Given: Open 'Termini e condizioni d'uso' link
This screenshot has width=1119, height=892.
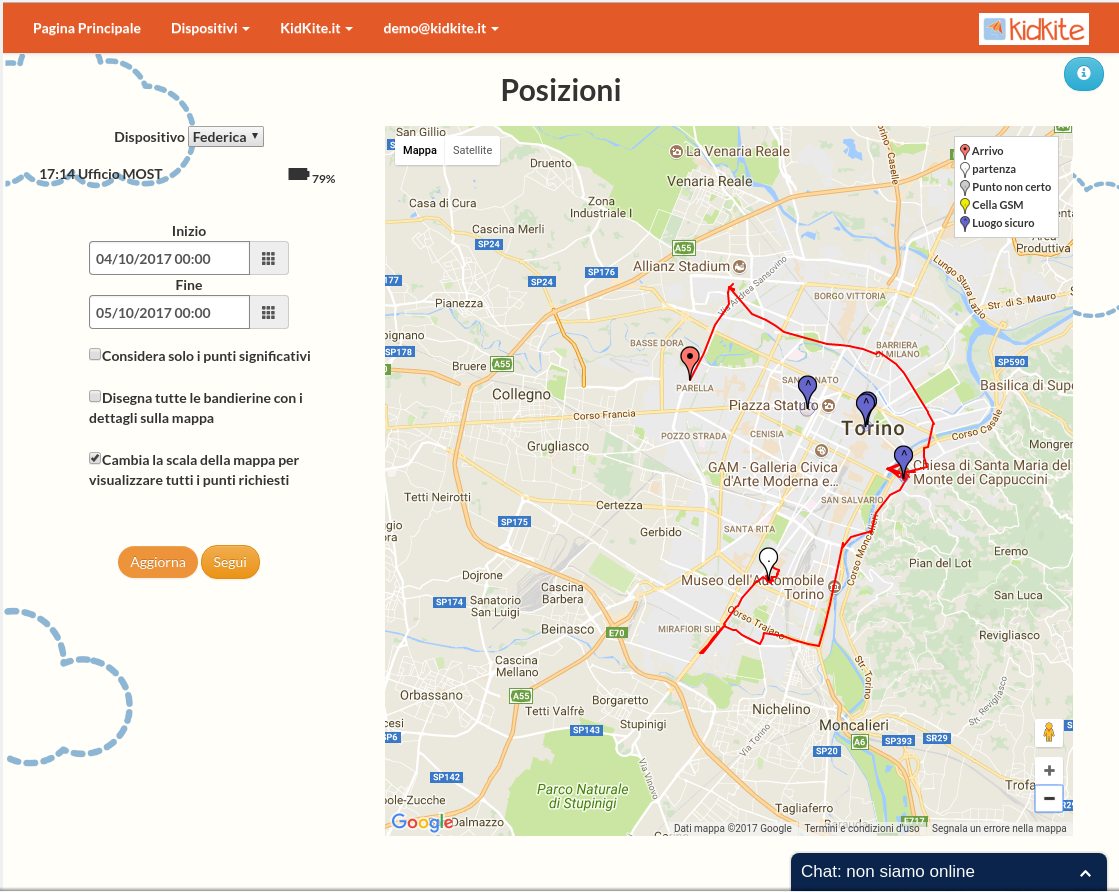Looking at the screenshot, I should [x=861, y=828].
